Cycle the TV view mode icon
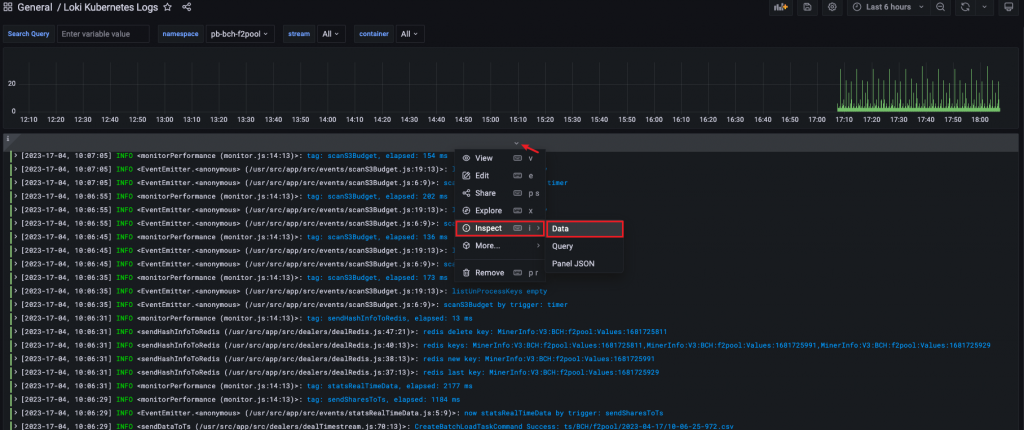 [x=1008, y=7]
